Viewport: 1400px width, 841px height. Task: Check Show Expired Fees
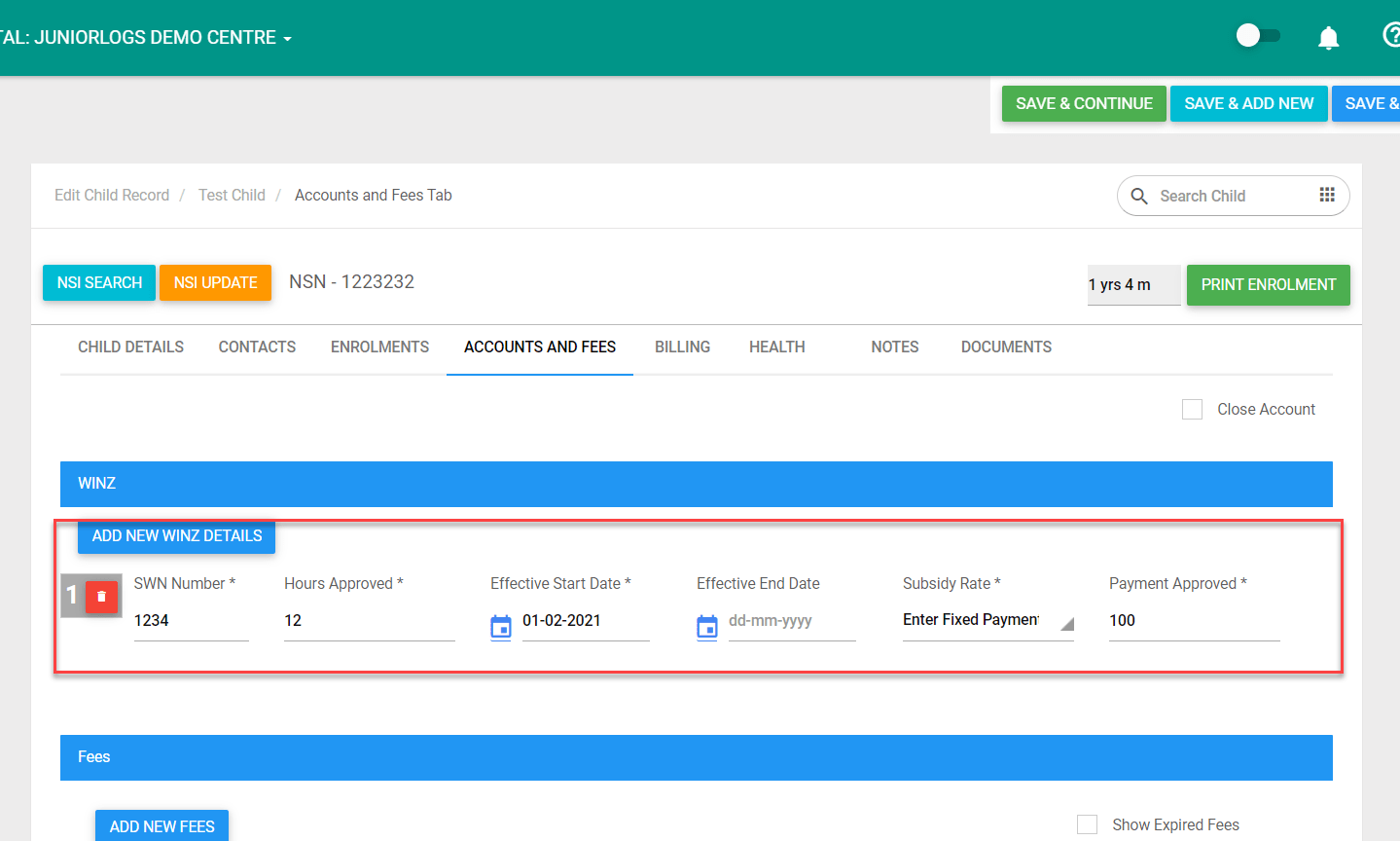1087,824
